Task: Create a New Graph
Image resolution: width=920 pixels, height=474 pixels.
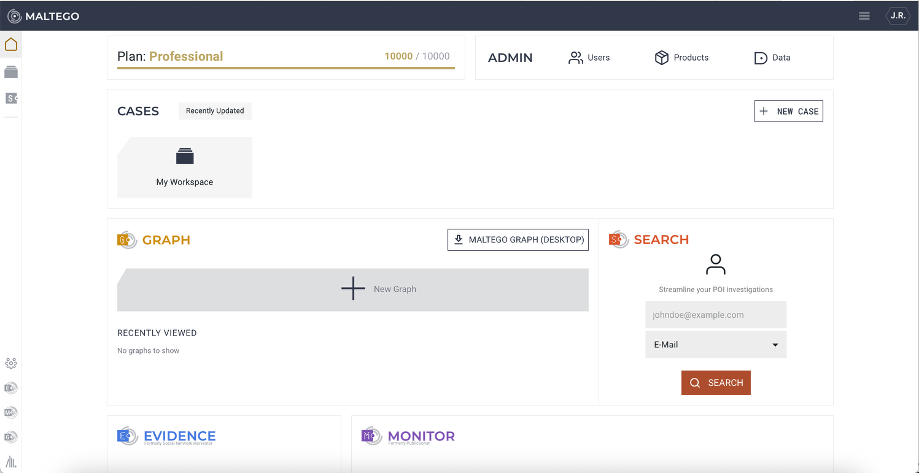Action: 353,290
